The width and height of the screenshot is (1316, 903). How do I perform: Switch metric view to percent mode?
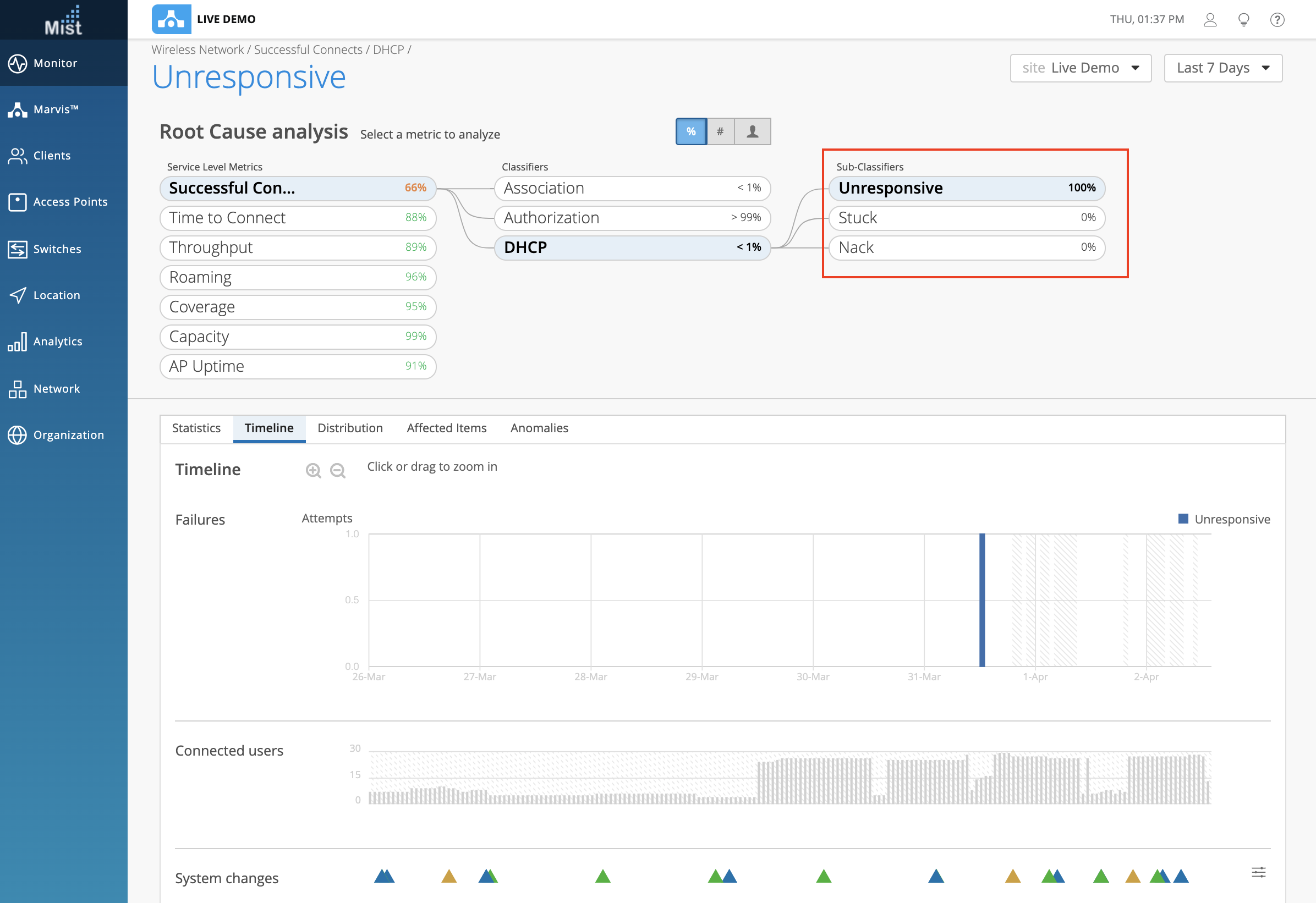click(691, 131)
